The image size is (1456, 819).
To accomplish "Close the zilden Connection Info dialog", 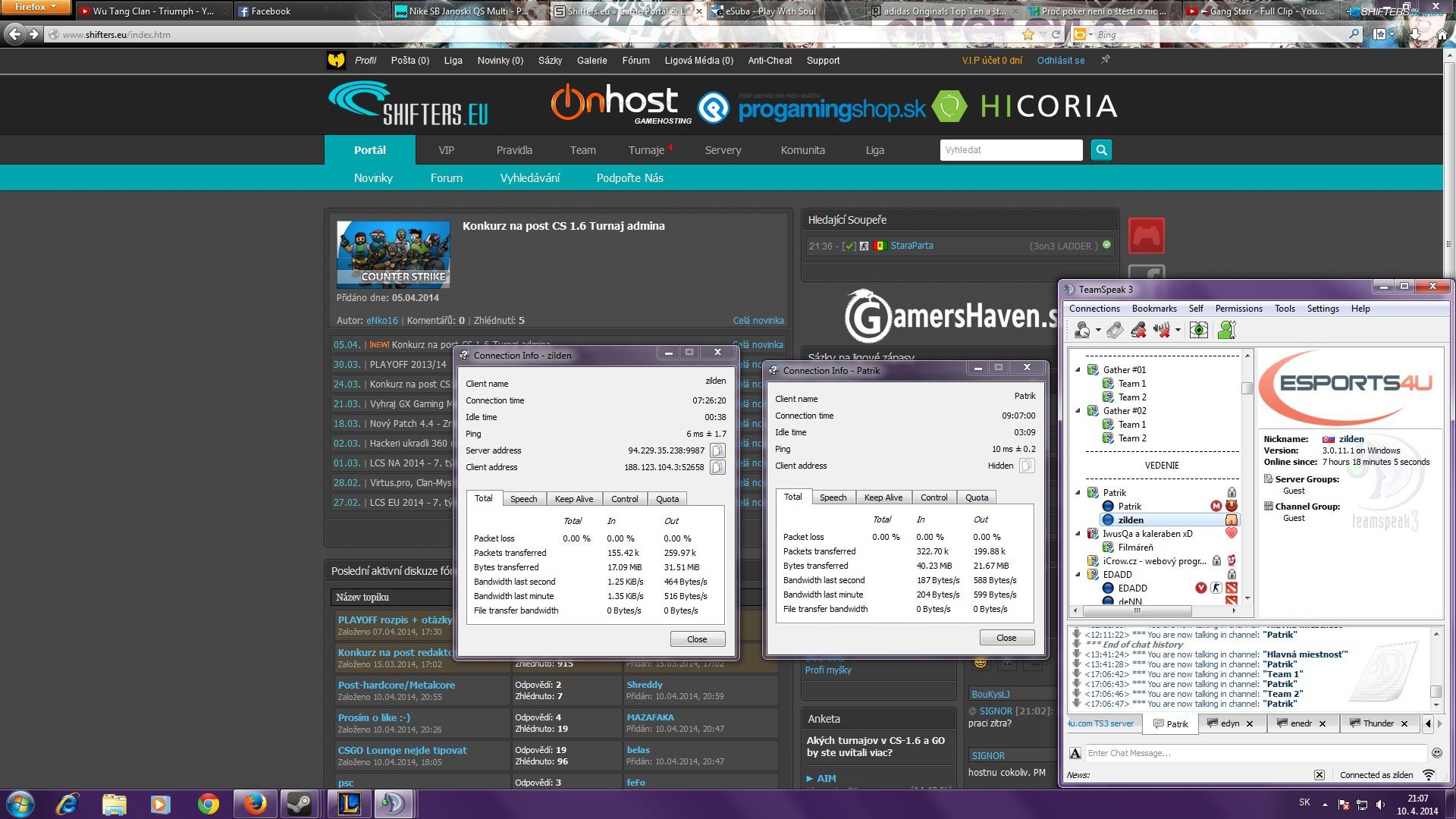I will [x=698, y=639].
